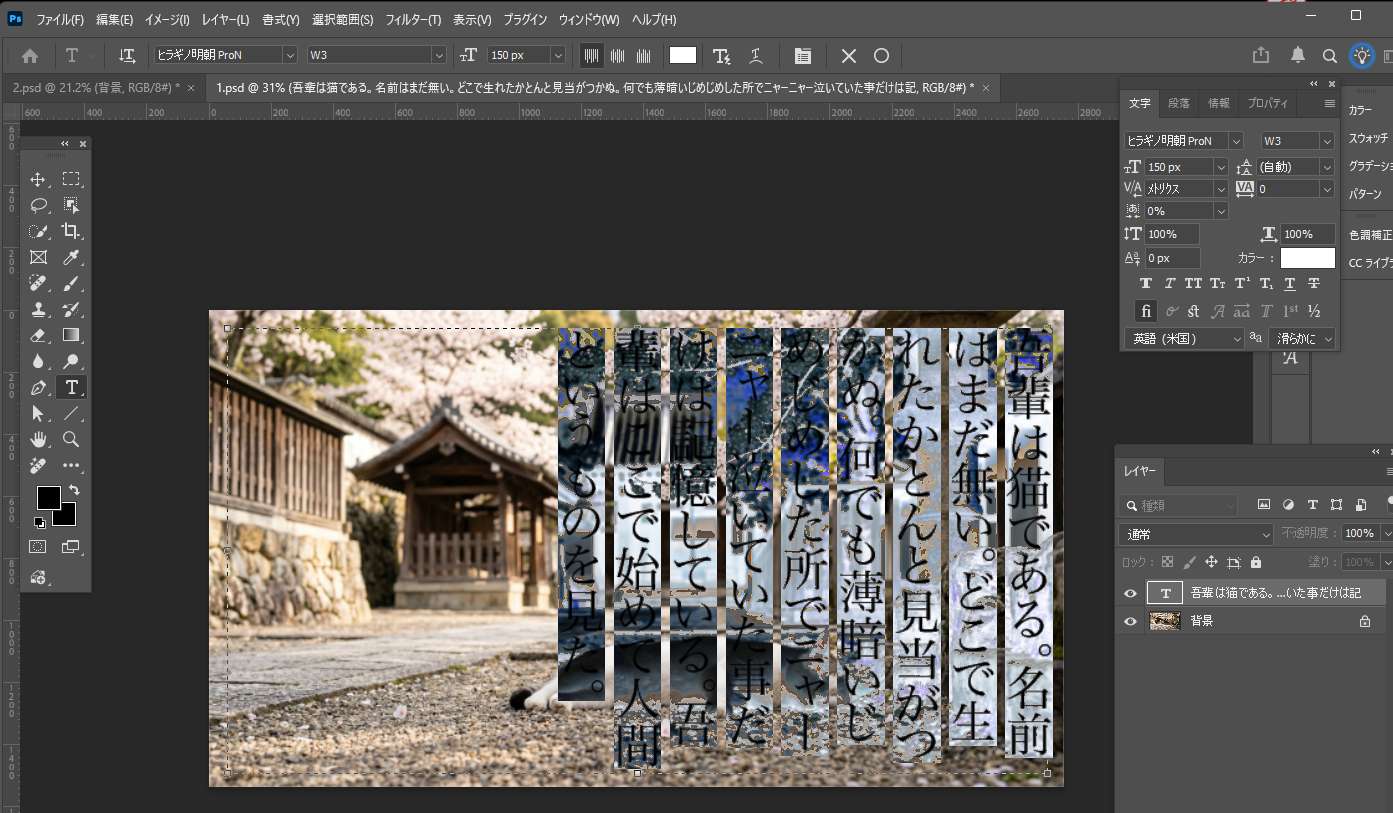1393x813 pixels.
Task: Select the Lasso tool
Action: [x=38, y=206]
